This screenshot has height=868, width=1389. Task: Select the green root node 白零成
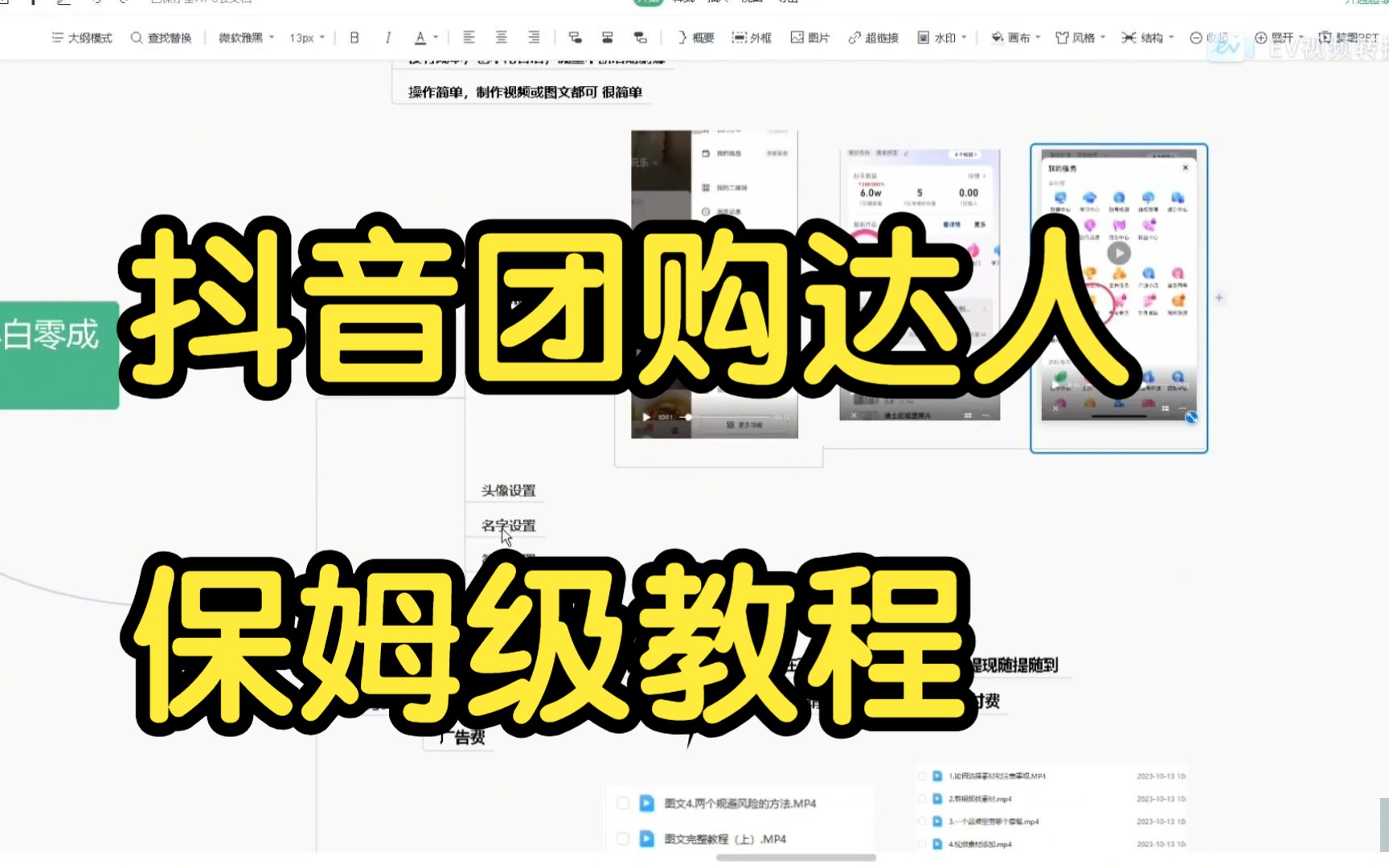tap(59, 354)
